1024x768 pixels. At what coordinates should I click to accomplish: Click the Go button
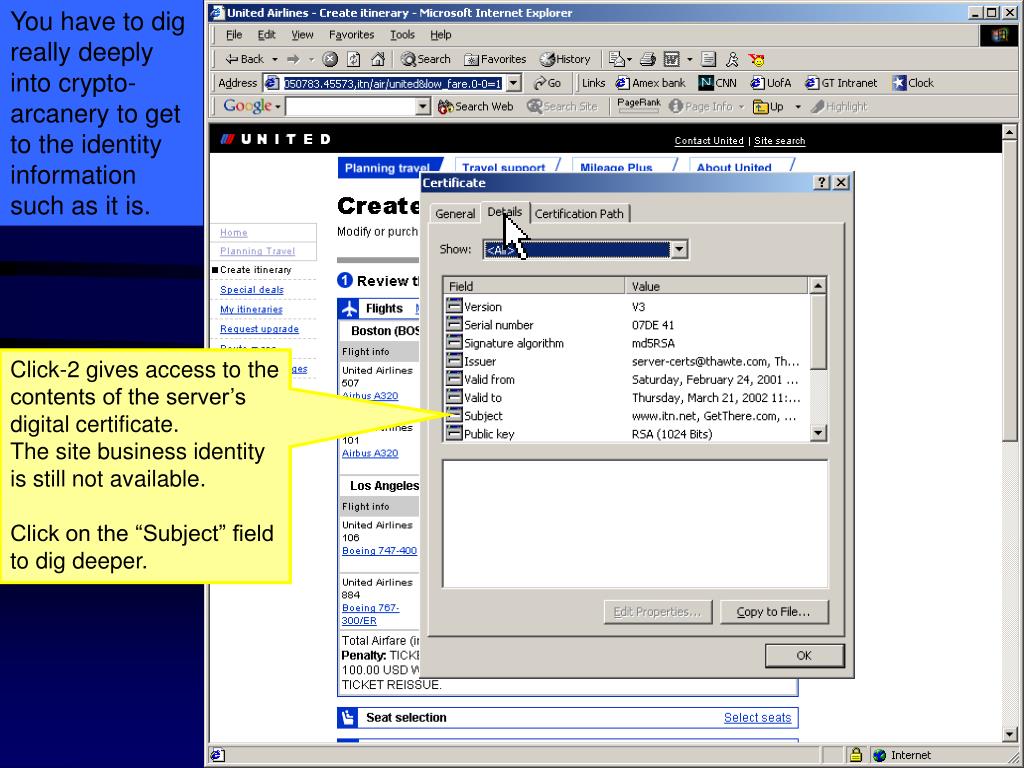point(547,83)
